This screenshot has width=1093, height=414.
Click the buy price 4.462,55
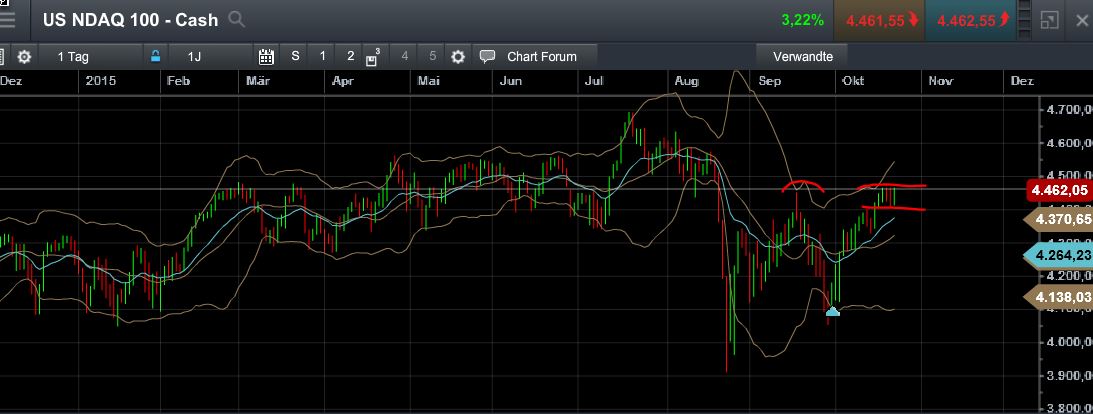[971, 20]
